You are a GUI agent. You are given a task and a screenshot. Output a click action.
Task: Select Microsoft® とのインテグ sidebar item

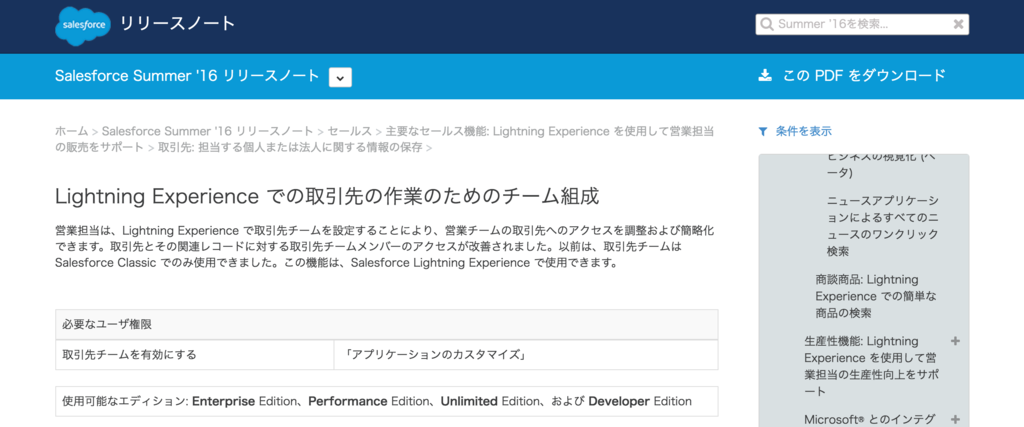point(869,419)
